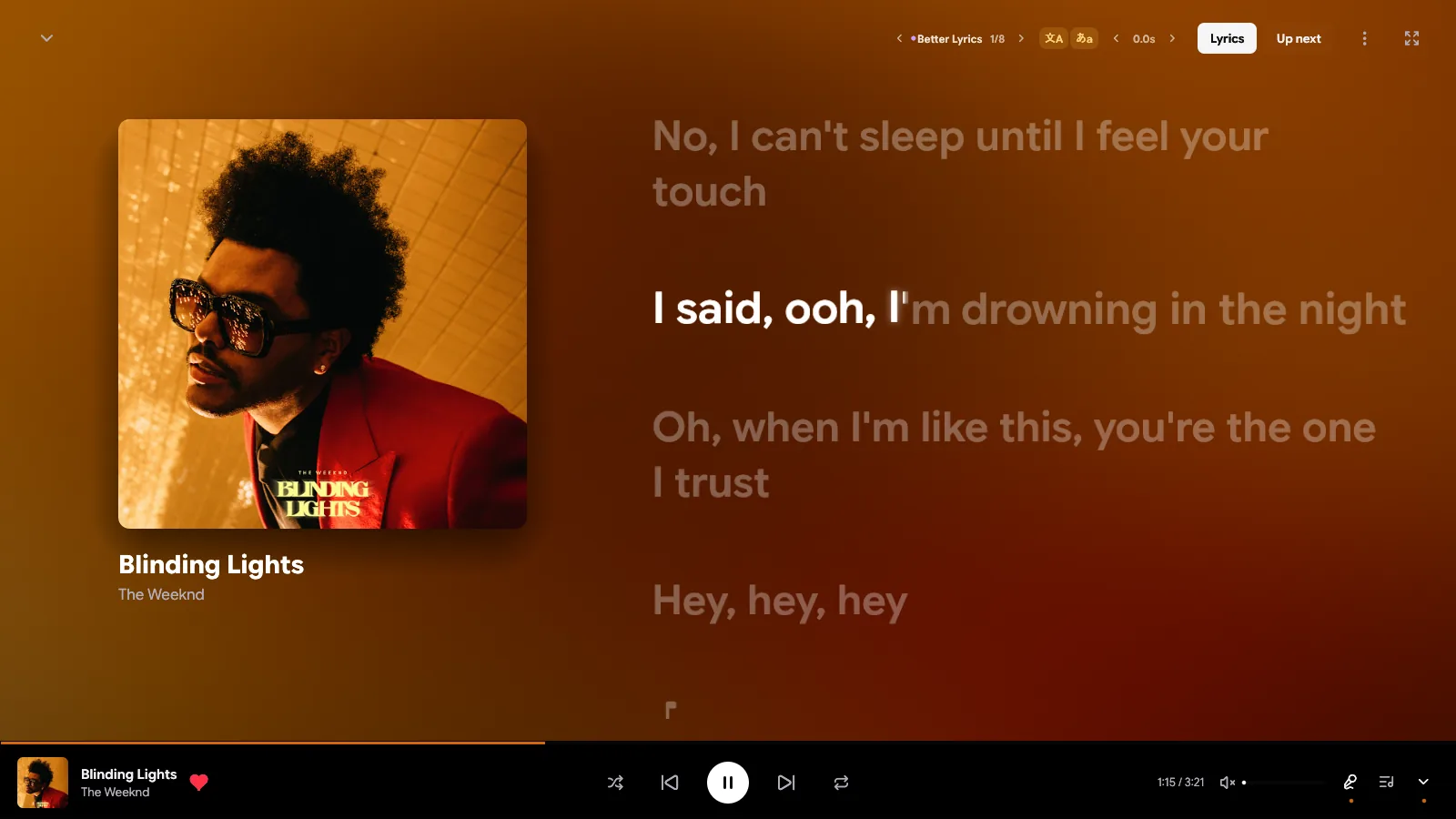Image resolution: width=1456 pixels, height=819 pixels.
Task: Pause the current song
Action: (x=728, y=783)
